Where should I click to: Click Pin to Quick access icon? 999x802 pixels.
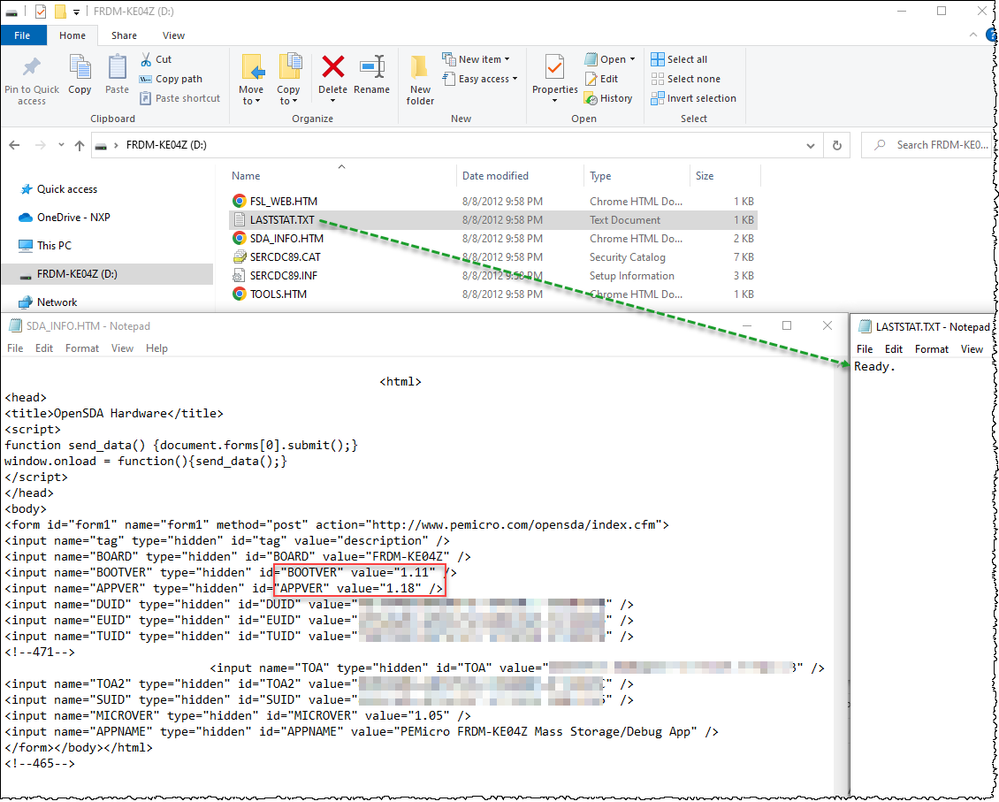pyautogui.click(x=31, y=66)
